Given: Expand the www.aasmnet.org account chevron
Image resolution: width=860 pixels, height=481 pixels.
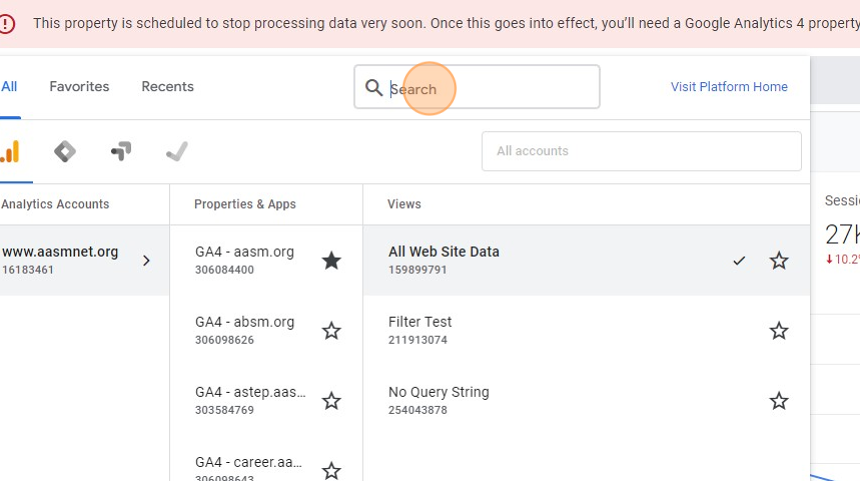Looking at the screenshot, I should tap(146, 261).
